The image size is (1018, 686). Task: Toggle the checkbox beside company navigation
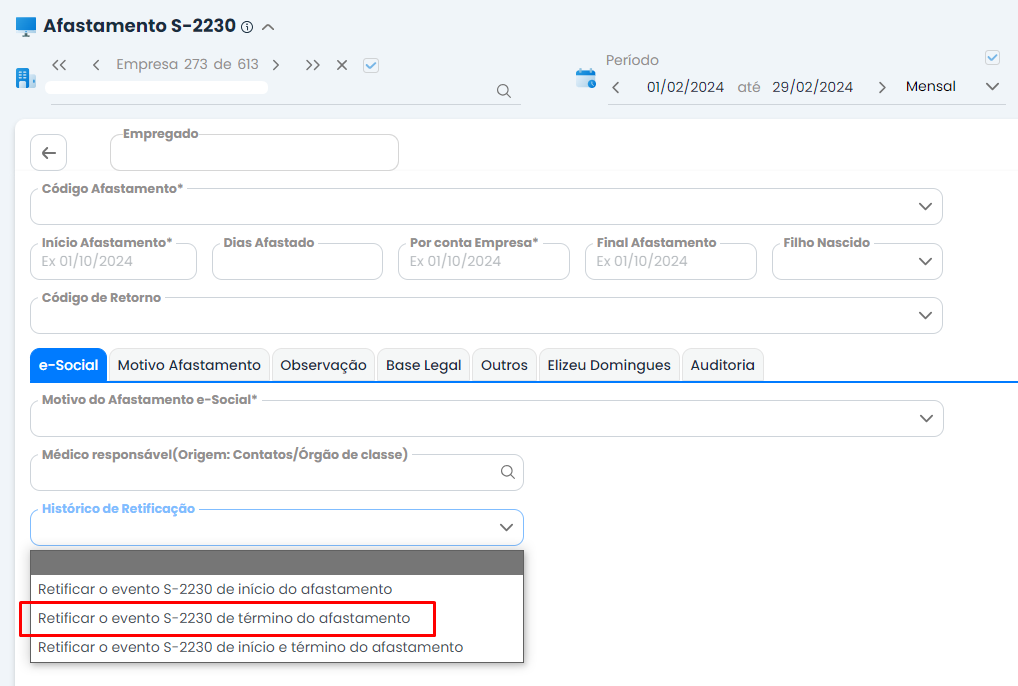[x=370, y=64]
